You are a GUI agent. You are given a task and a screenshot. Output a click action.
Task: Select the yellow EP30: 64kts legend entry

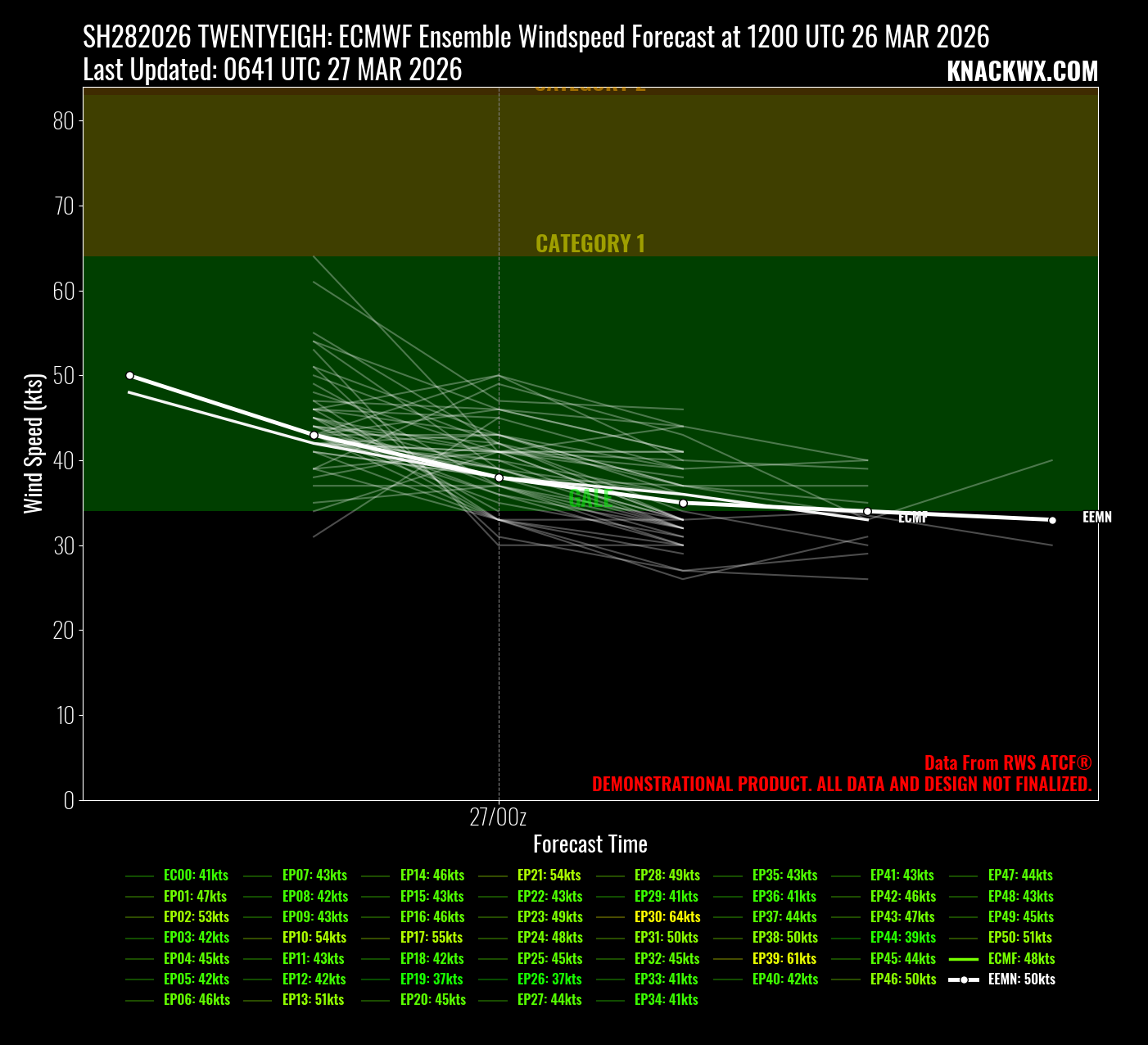[x=667, y=916]
